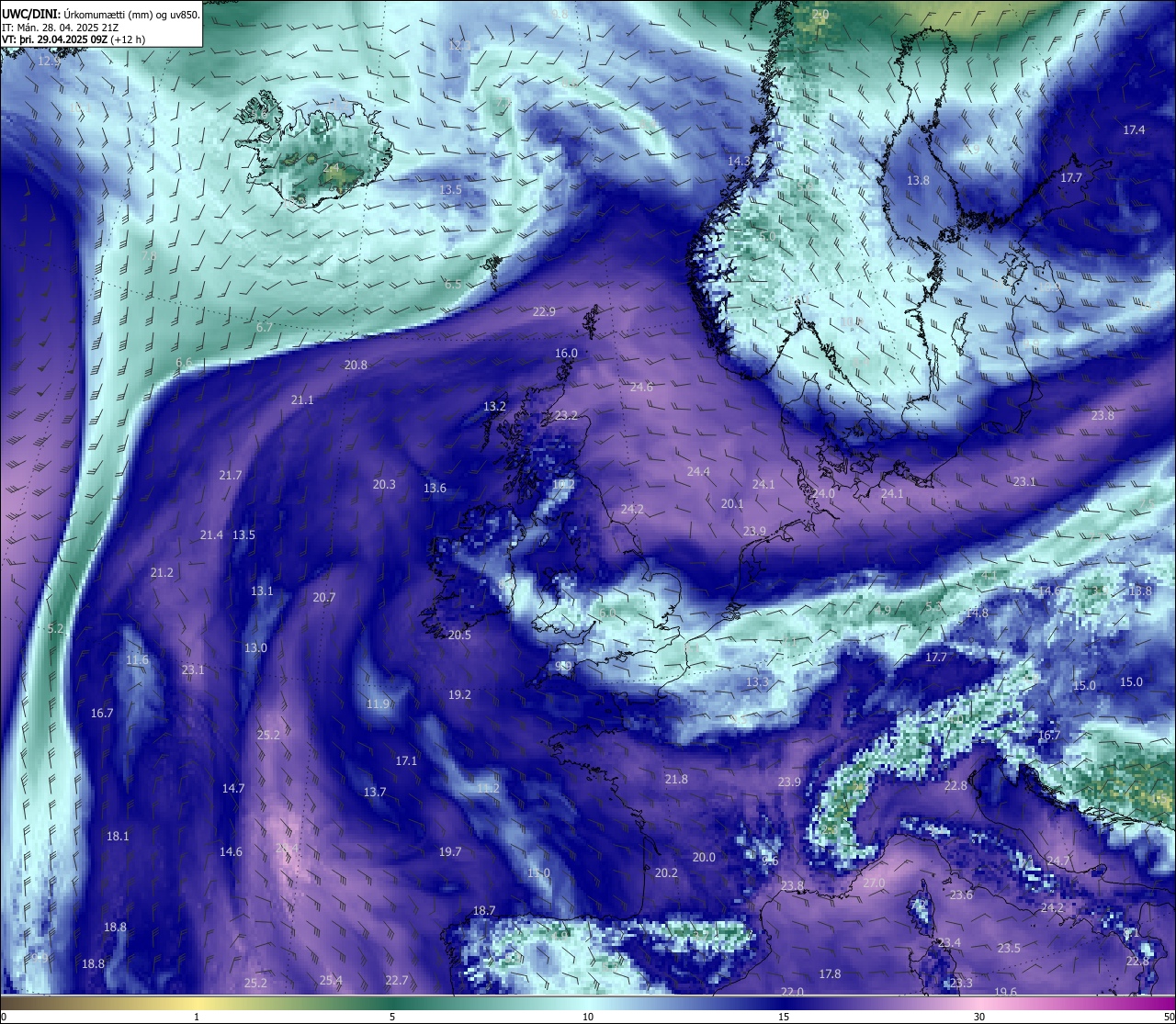Click the map value "17.8"

pos(830,974)
